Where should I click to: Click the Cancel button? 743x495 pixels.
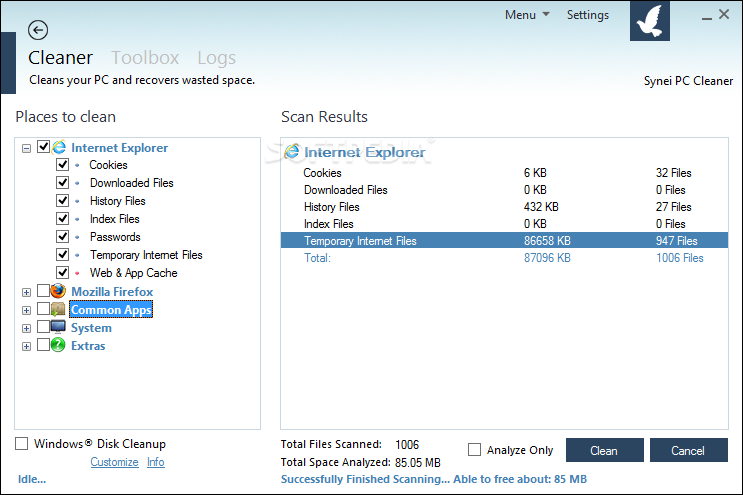point(689,450)
